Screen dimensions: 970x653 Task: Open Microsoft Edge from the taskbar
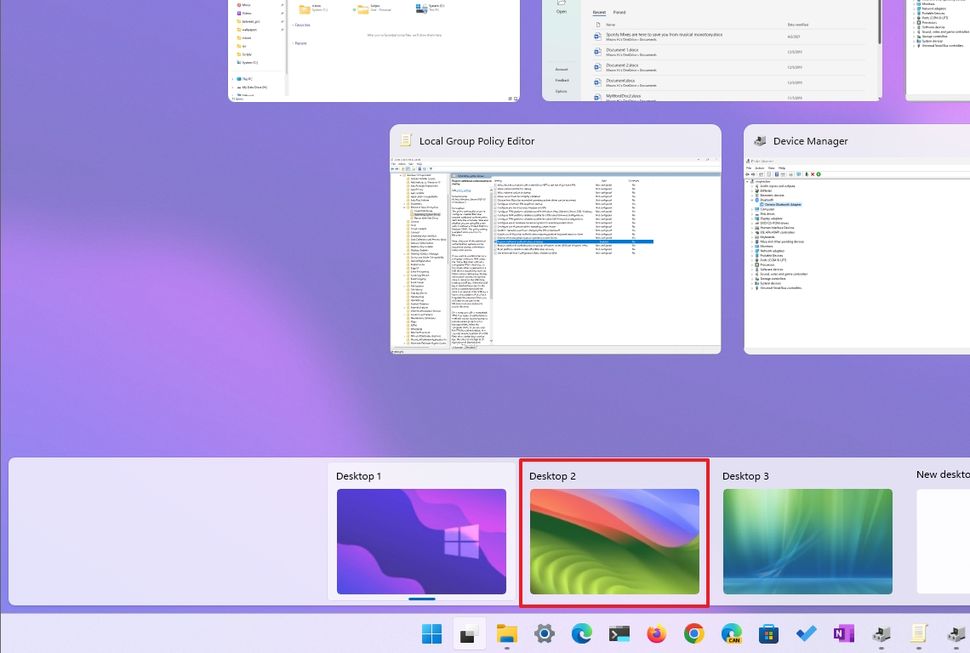pos(583,633)
